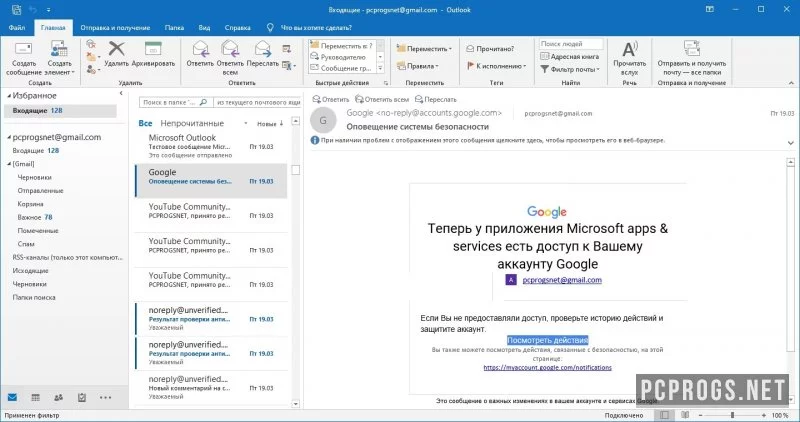This screenshot has width=800, height=422.
Task: Click the Поиск людей search people field
Action: point(570,44)
